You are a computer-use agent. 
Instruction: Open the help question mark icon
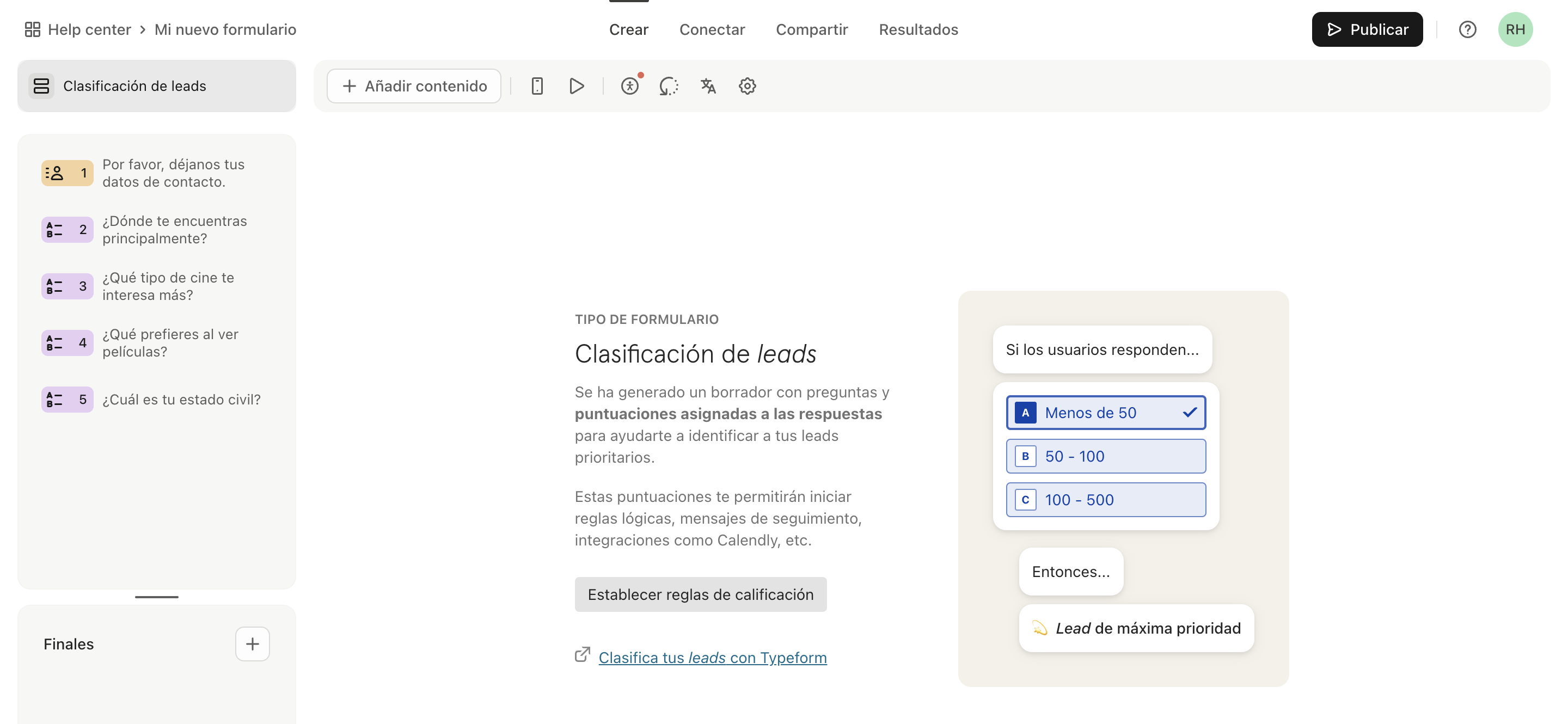click(1468, 29)
